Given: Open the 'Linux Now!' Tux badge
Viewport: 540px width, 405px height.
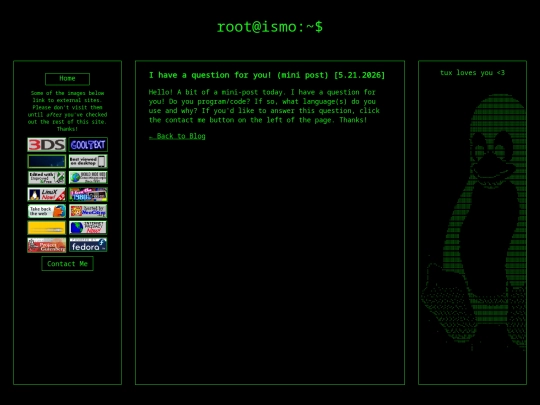Looking at the screenshot, I should pyautogui.click(x=46, y=195).
